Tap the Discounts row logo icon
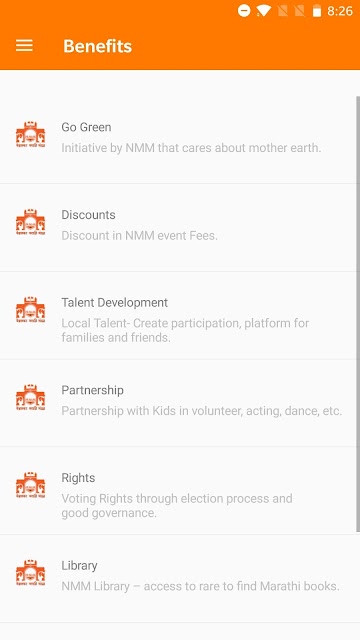This screenshot has height=640, width=360. click(x=31, y=222)
